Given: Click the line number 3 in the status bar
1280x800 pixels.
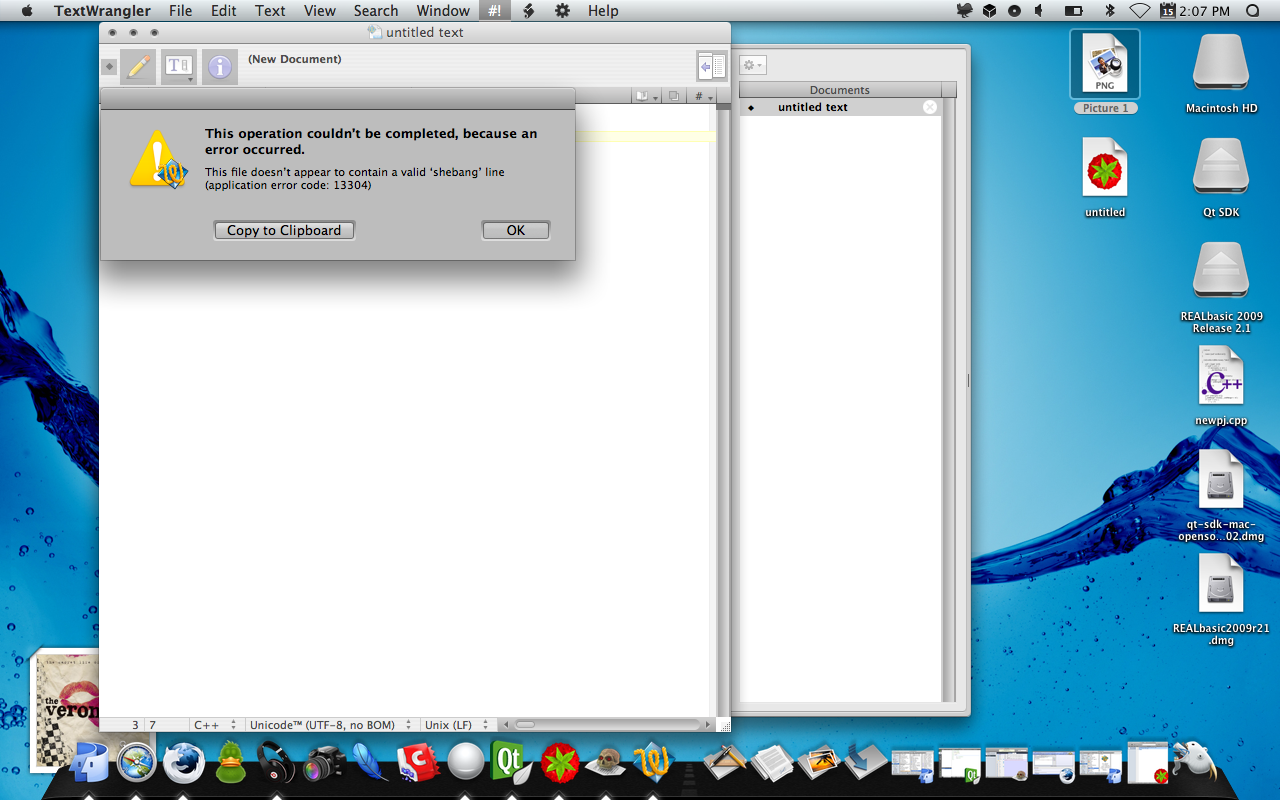Looking at the screenshot, I should 134,724.
